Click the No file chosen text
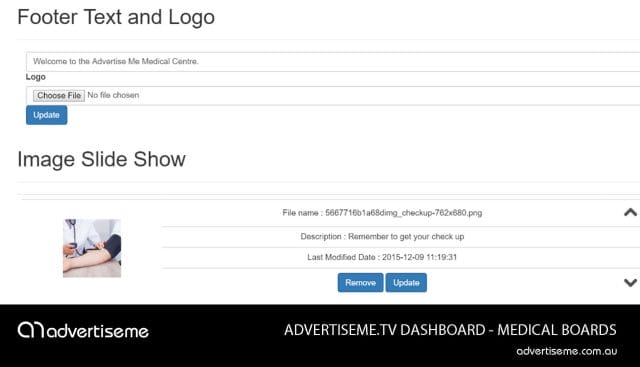The height and width of the screenshot is (367, 640). click(113, 95)
